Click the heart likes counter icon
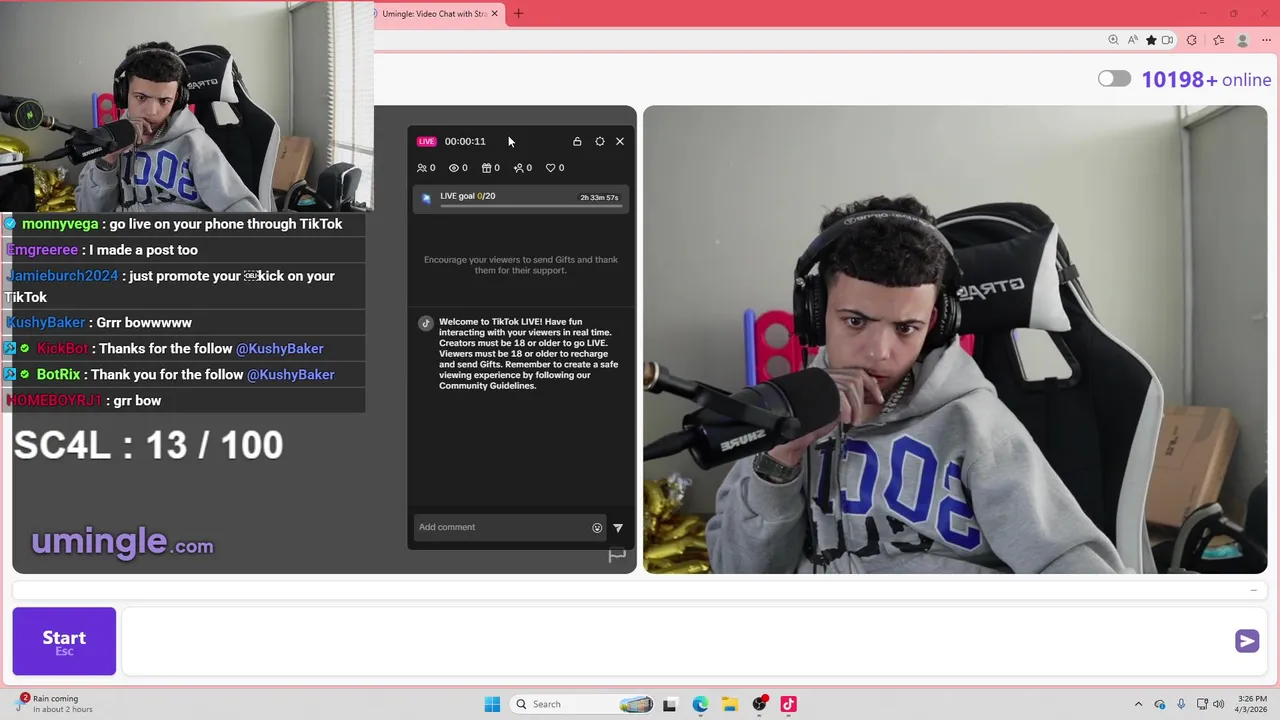The image size is (1280, 720). click(x=555, y=168)
